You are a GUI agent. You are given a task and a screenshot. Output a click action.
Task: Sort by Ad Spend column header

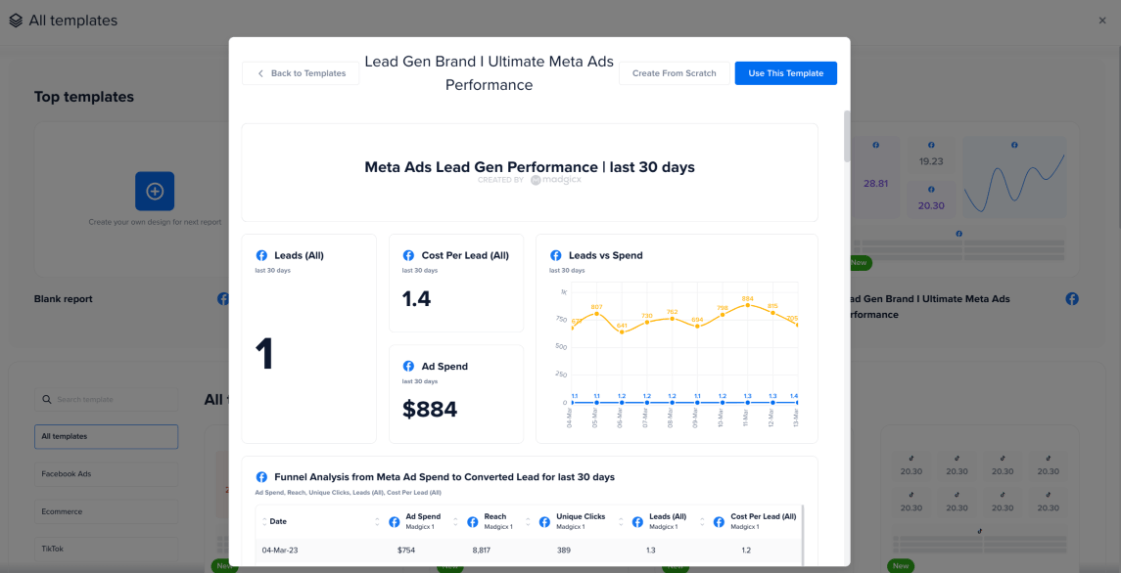tap(377, 521)
